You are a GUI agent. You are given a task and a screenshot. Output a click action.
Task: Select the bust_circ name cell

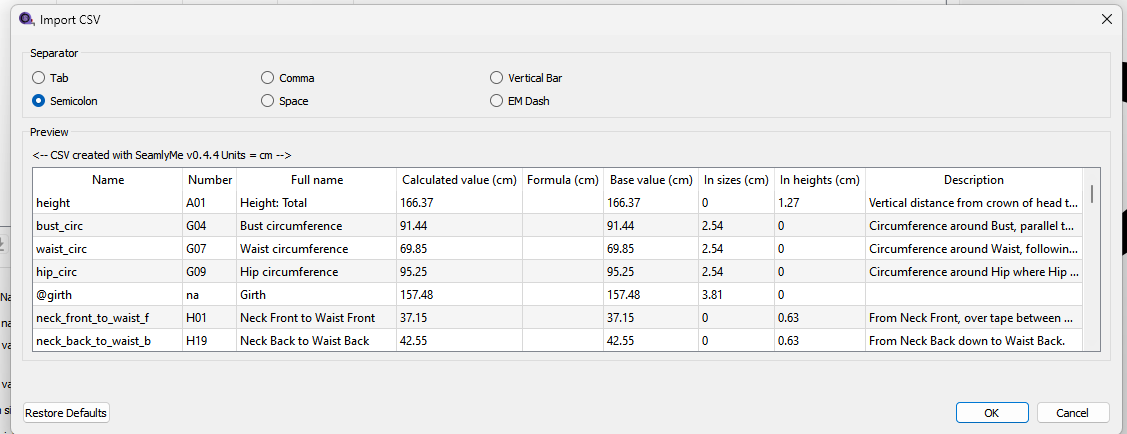point(108,226)
